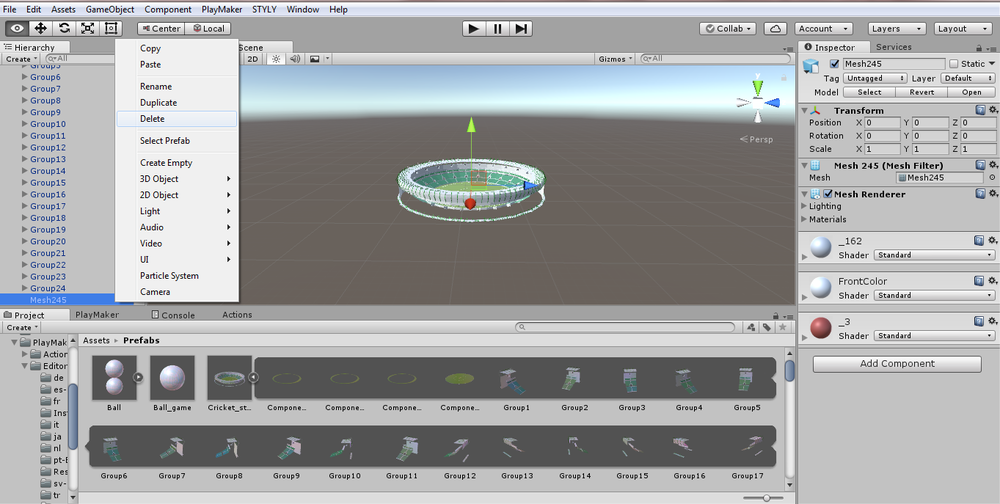
Task: Choose Delete from context menu
Action: (x=177, y=119)
